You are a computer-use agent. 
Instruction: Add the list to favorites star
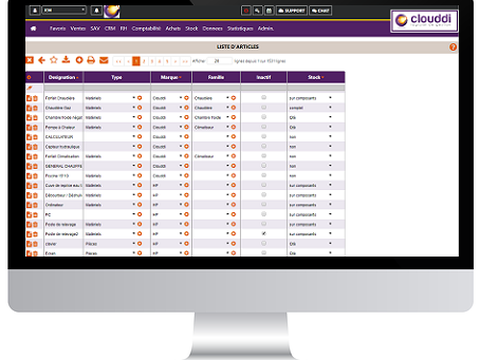(x=54, y=60)
